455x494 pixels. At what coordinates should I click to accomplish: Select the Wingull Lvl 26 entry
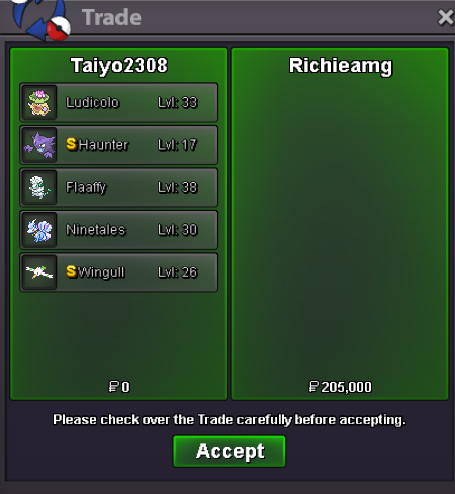(x=119, y=272)
